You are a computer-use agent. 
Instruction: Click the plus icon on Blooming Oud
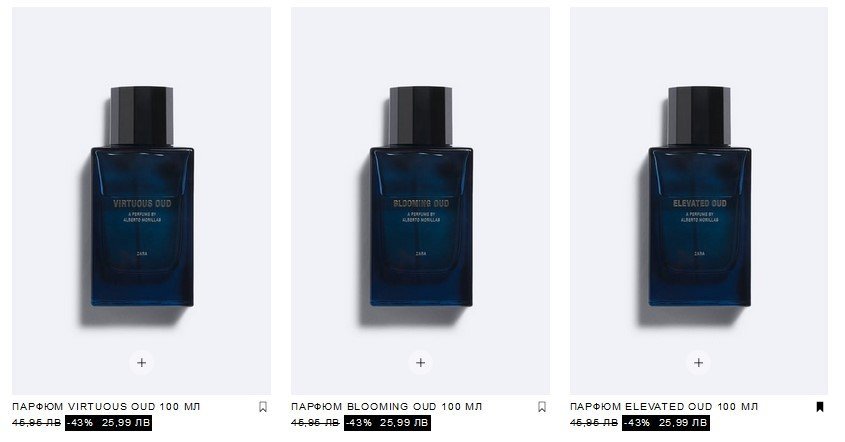click(x=420, y=363)
